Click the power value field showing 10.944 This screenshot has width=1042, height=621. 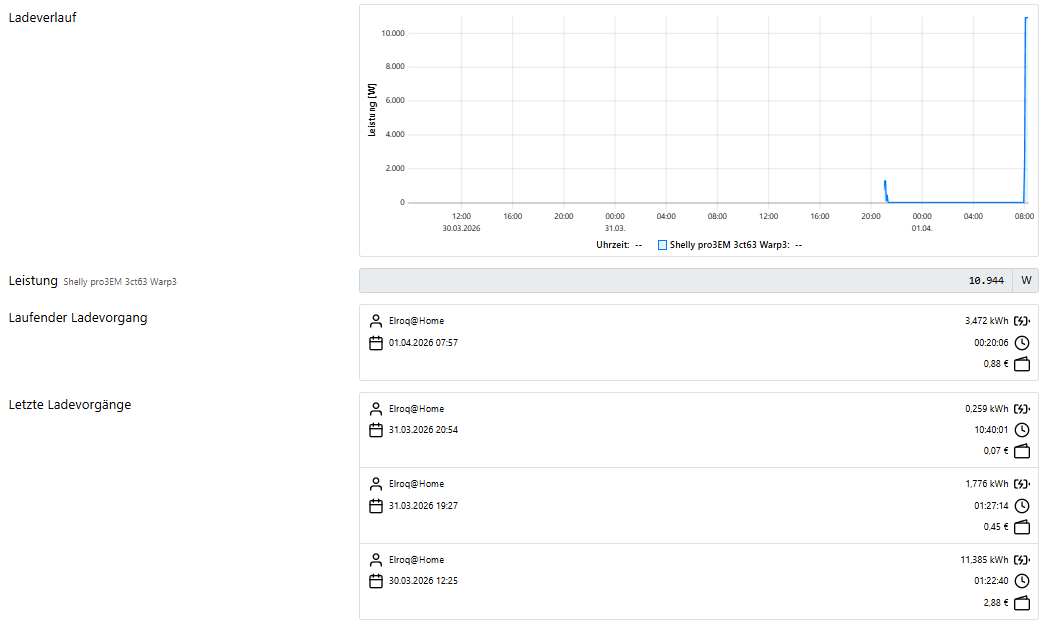(x=685, y=281)
